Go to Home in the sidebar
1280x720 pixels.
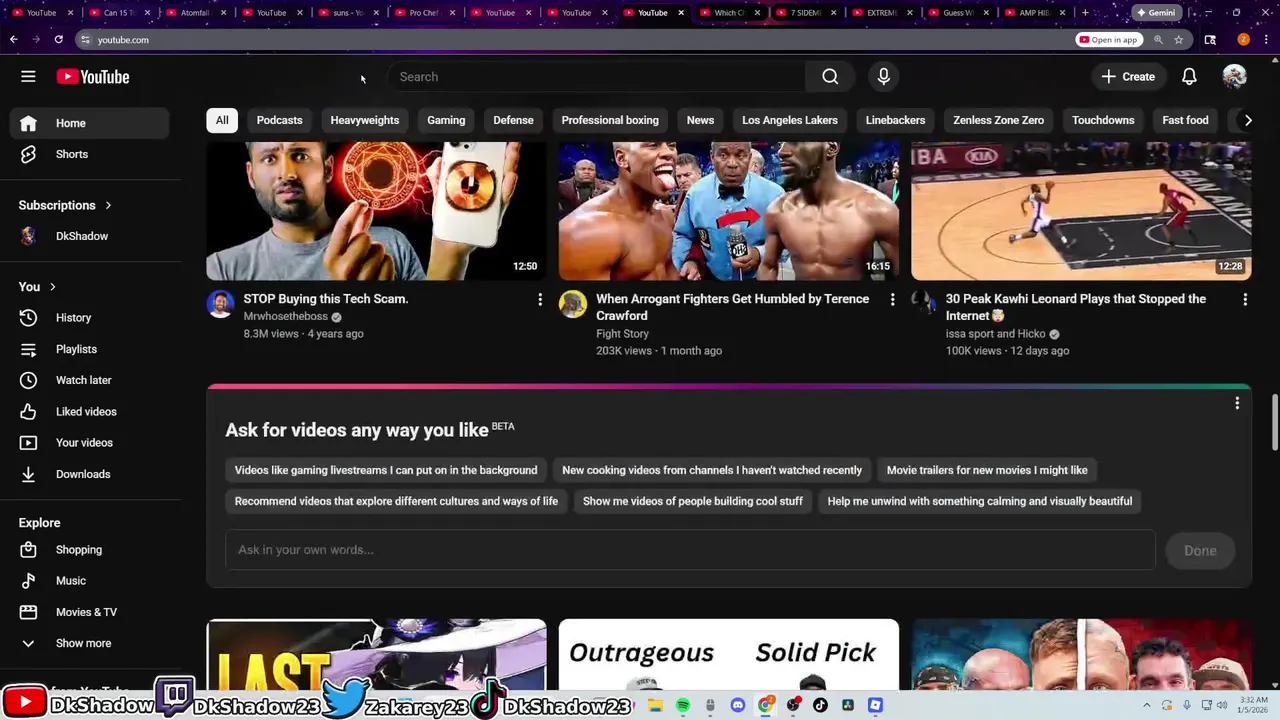tap(90, 123)
